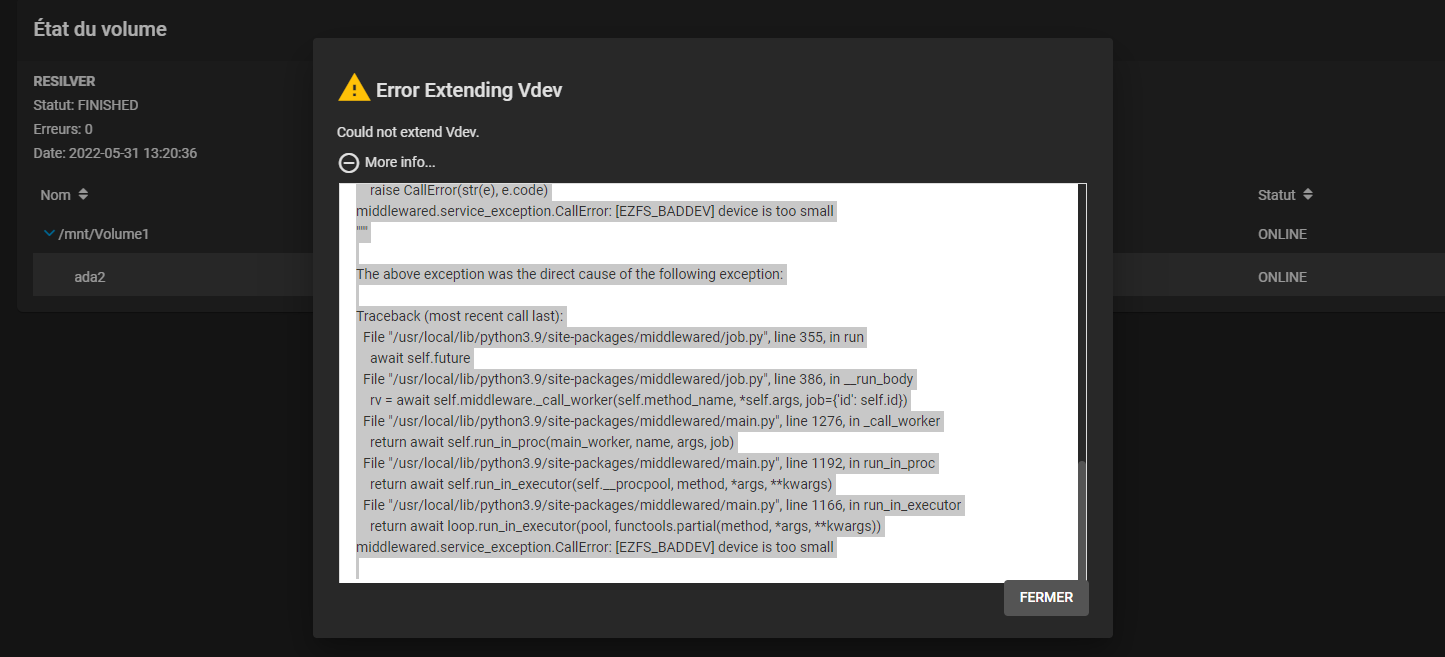Click the yellow warning triangle icon

coord(354,89)
